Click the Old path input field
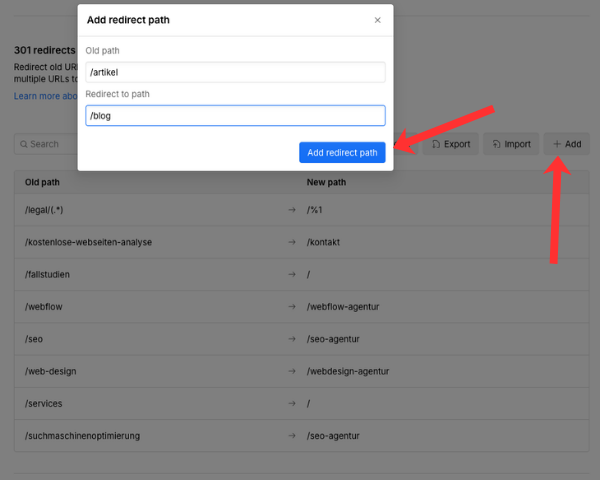This screenshot has width=600, height=480. pos(235,72)
